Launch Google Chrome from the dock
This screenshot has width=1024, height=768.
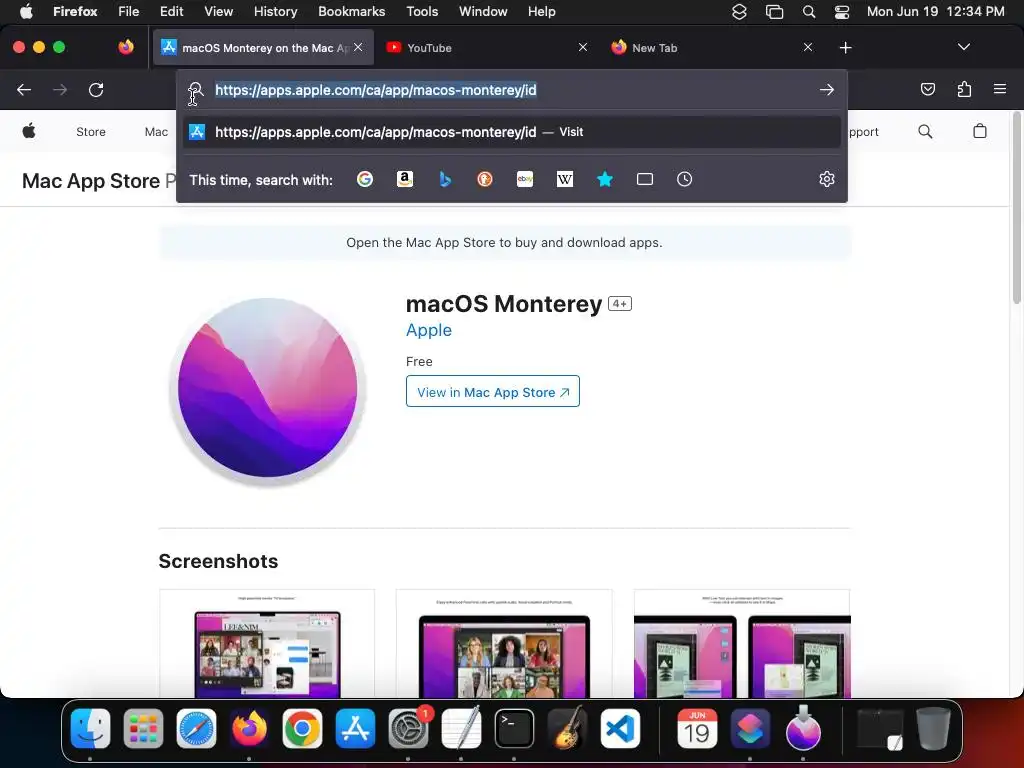(x=302, y=728)
